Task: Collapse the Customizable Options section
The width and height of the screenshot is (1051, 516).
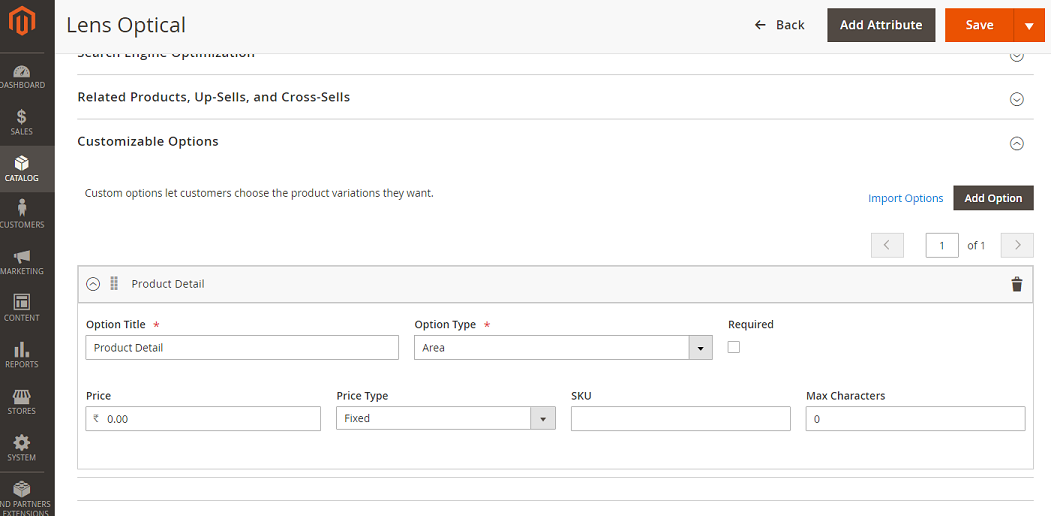Action: pyautogui.click(x=1017, y=143)
